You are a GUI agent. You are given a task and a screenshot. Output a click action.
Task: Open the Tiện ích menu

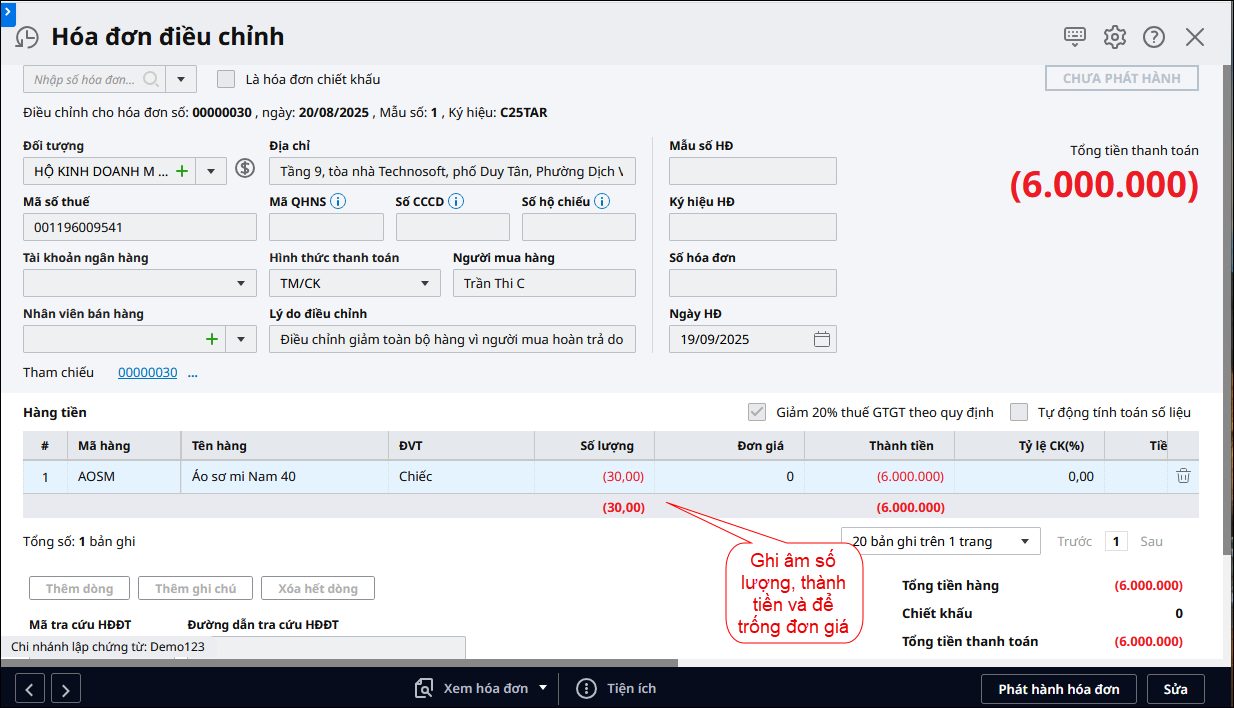618,688
